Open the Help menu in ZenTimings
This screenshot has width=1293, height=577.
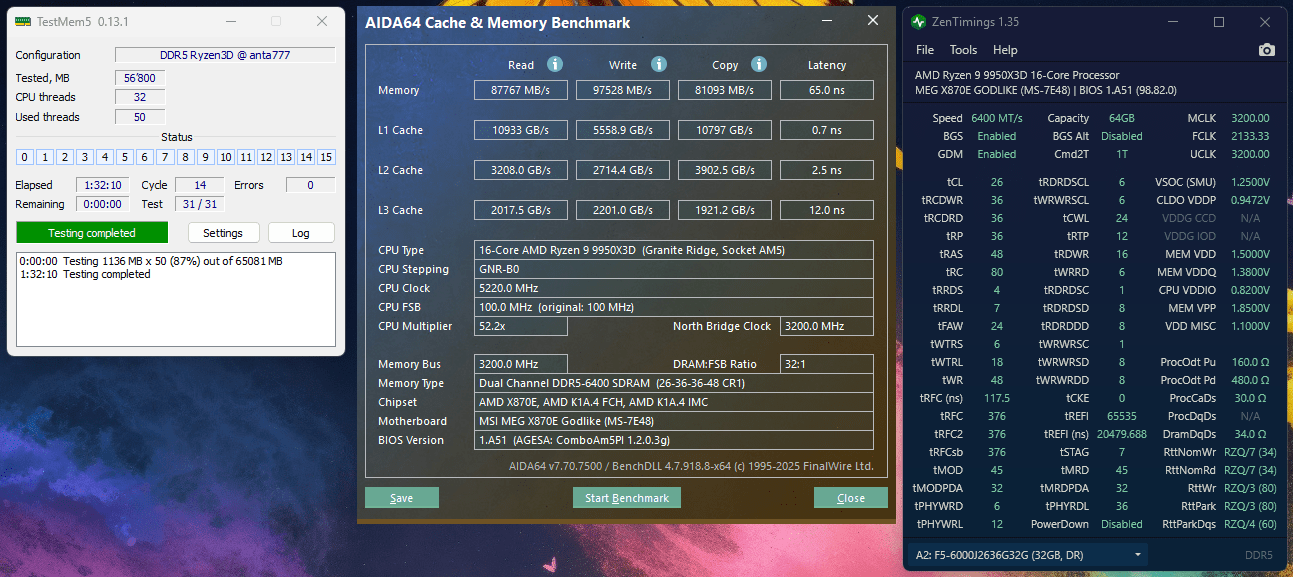[x=1005, y=50]
